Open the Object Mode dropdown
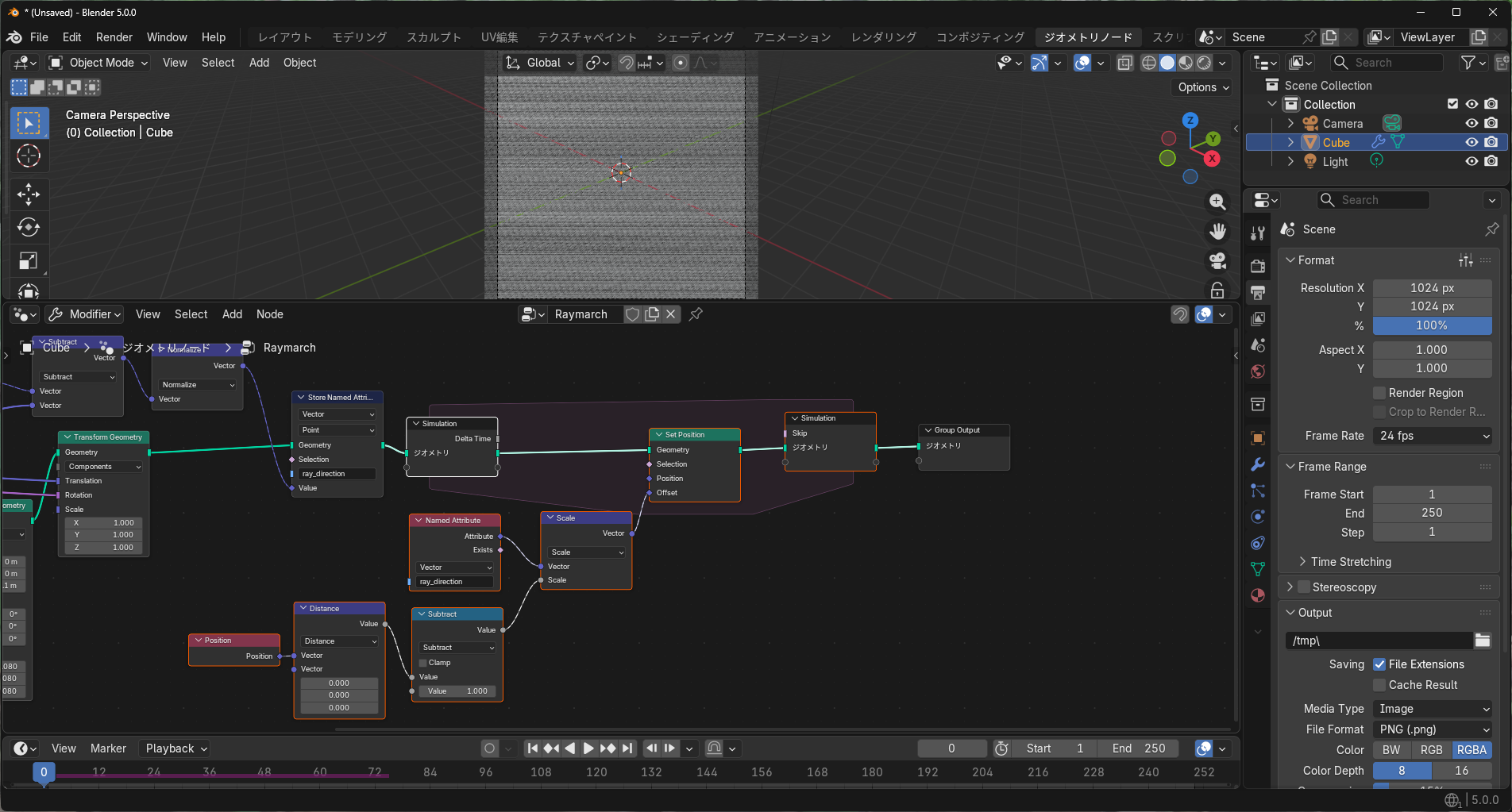 99,63
